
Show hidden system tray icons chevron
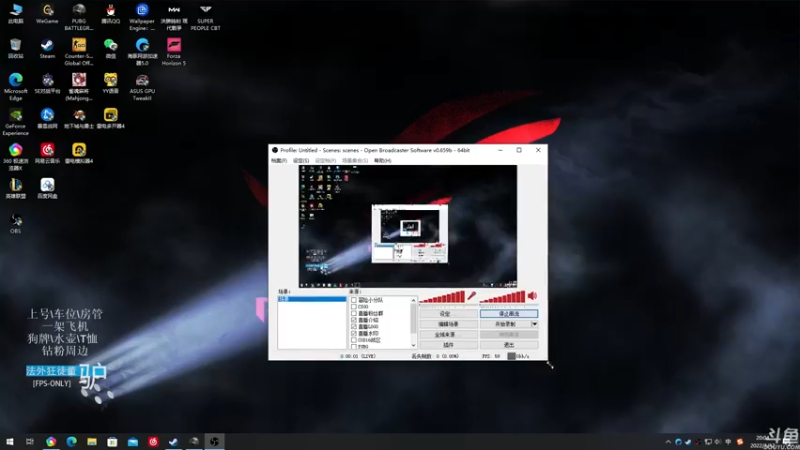click(x=668, y=442)
